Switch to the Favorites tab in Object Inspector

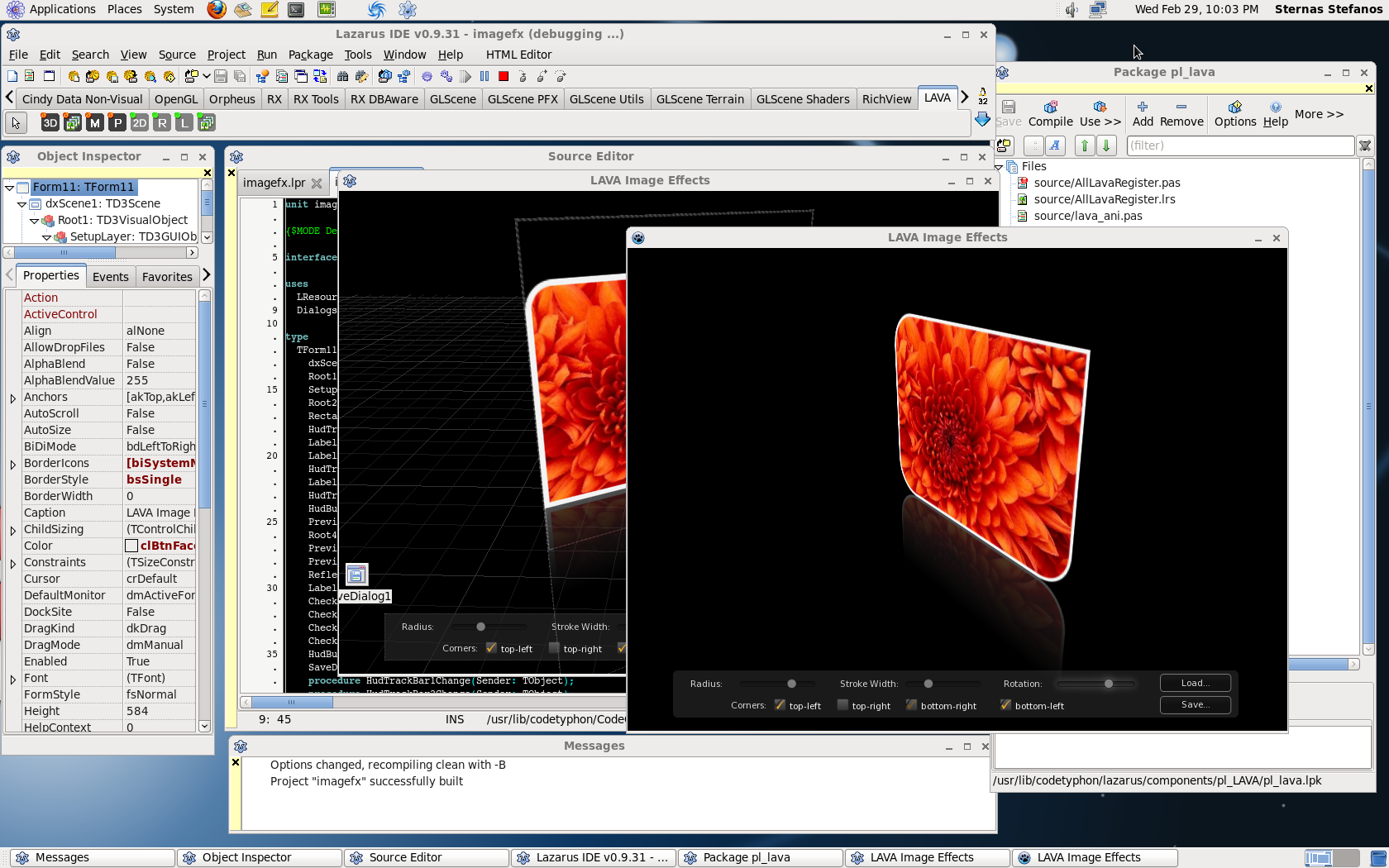[167, 277]
